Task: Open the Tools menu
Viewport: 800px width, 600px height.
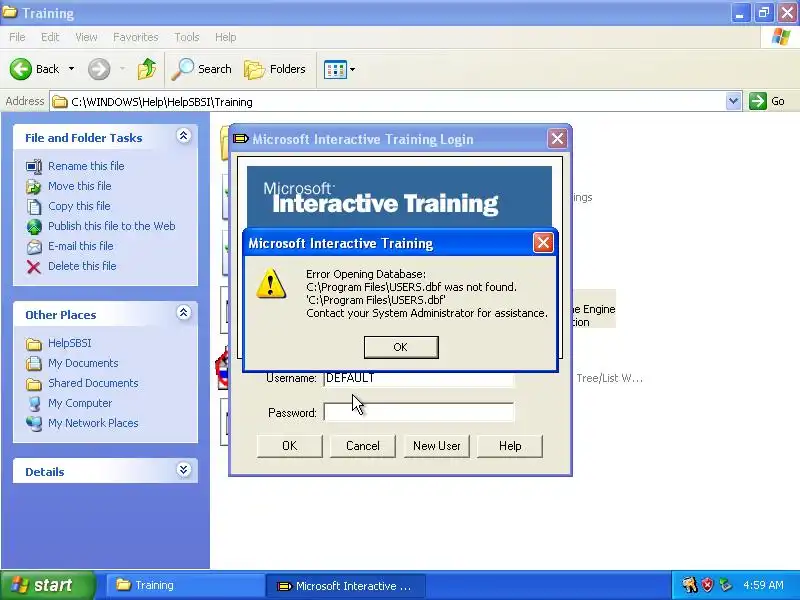Action: pyautogui.click(x=187, y=37)
